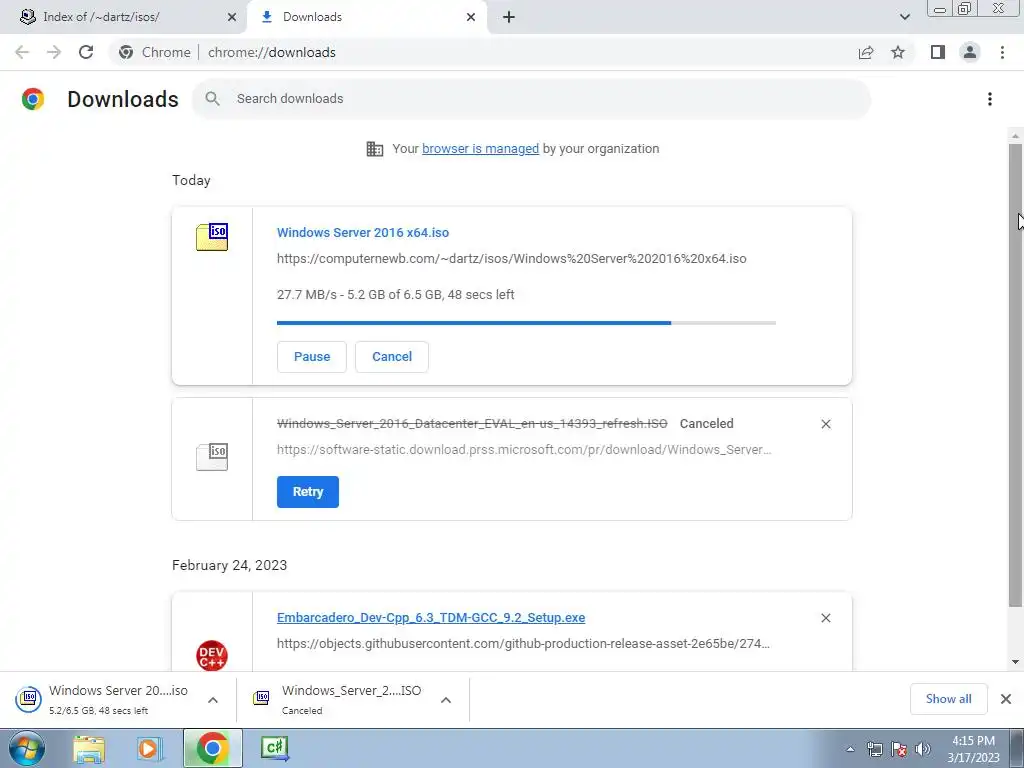Click the githubusercontent source URL

point(523,644)
